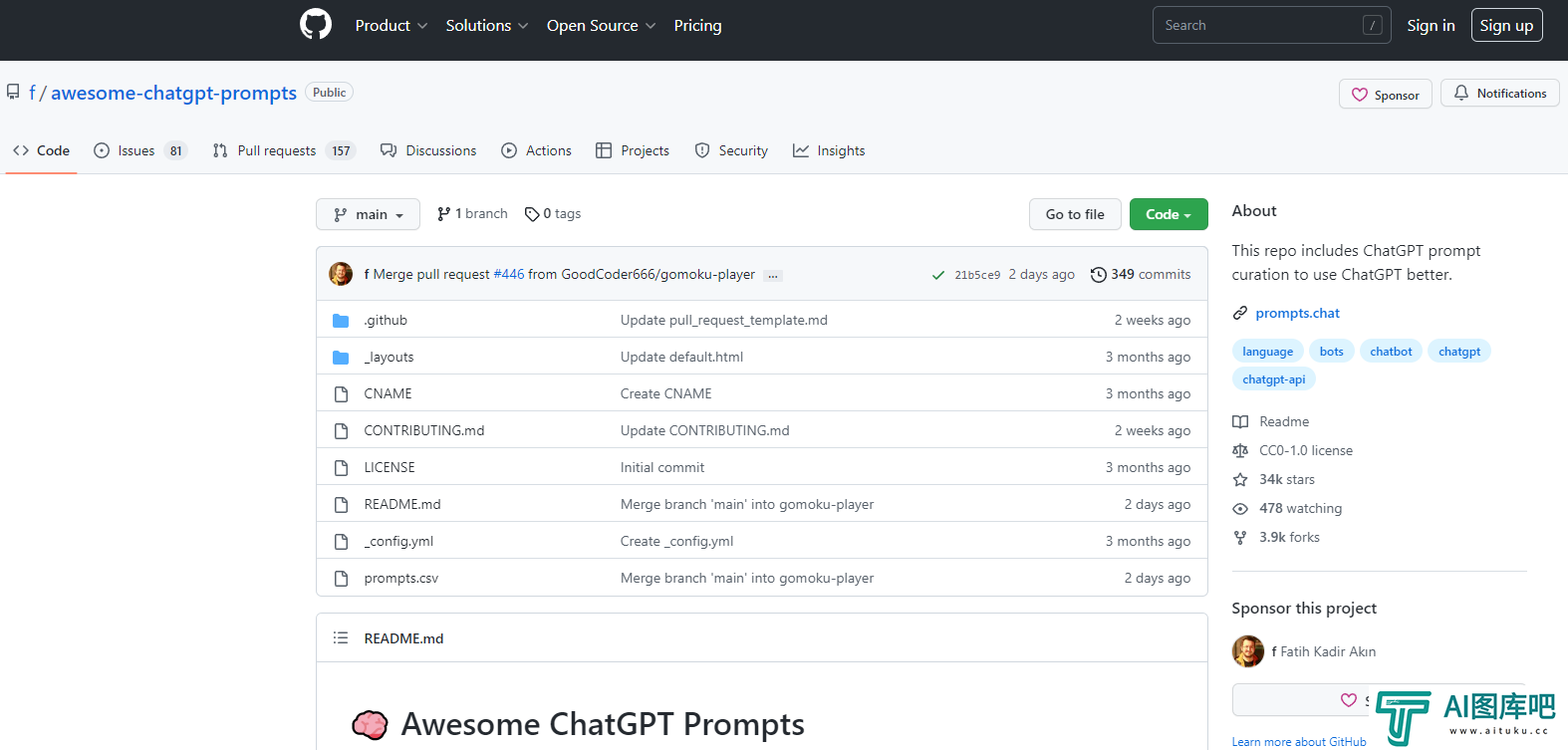Click the LICENSE file icon
1568x750 pixels.
(341, 468)
